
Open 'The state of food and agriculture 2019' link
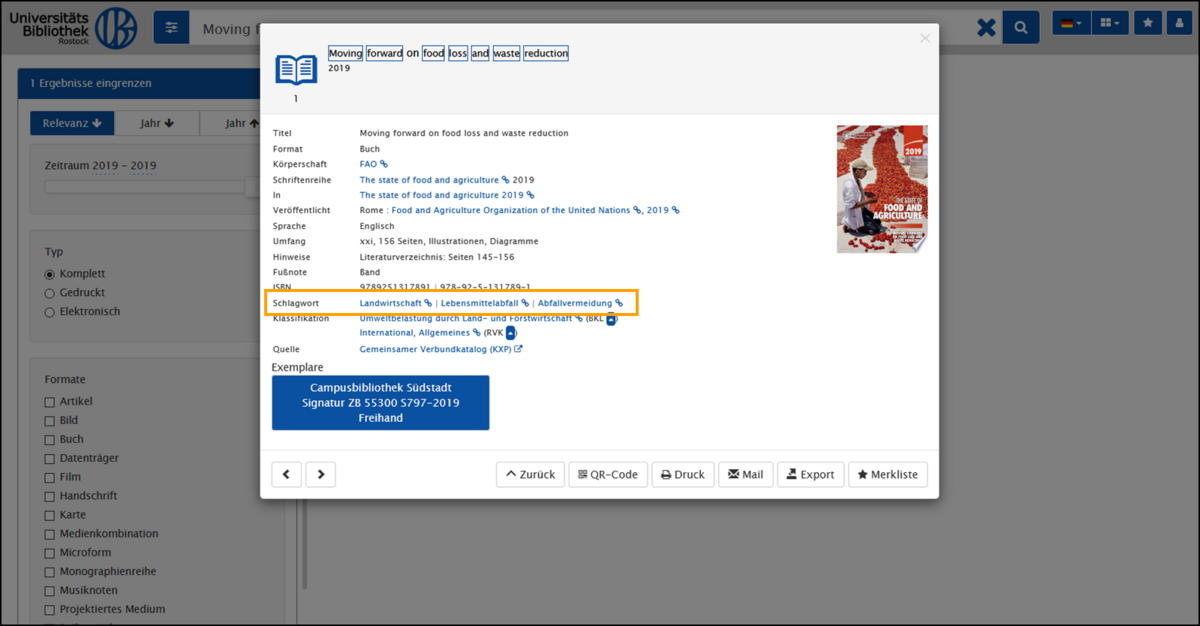point(442,195)
